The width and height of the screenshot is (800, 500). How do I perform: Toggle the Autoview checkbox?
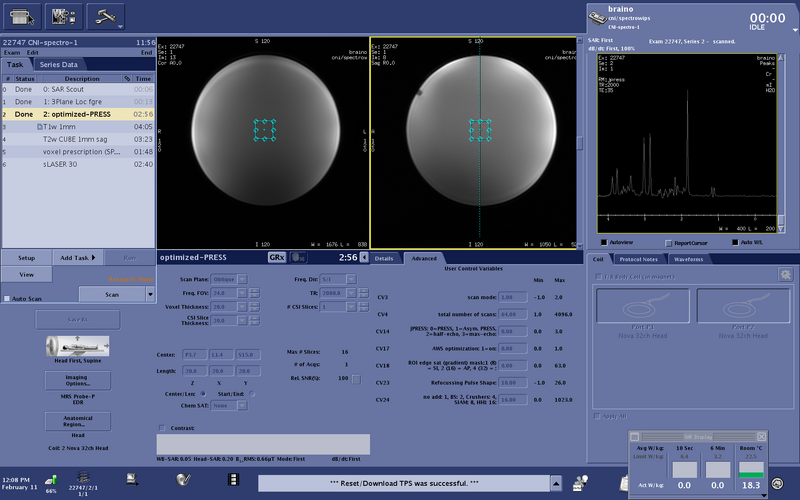point(604,242)
